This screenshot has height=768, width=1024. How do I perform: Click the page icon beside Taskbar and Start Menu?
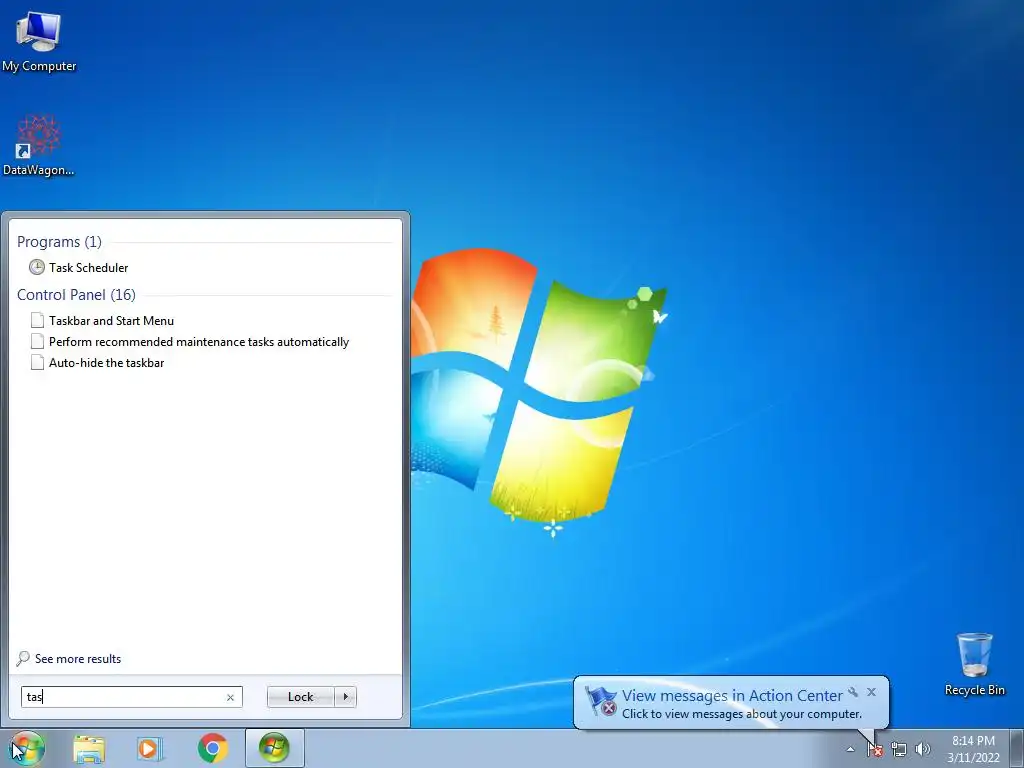click(37, 321)
